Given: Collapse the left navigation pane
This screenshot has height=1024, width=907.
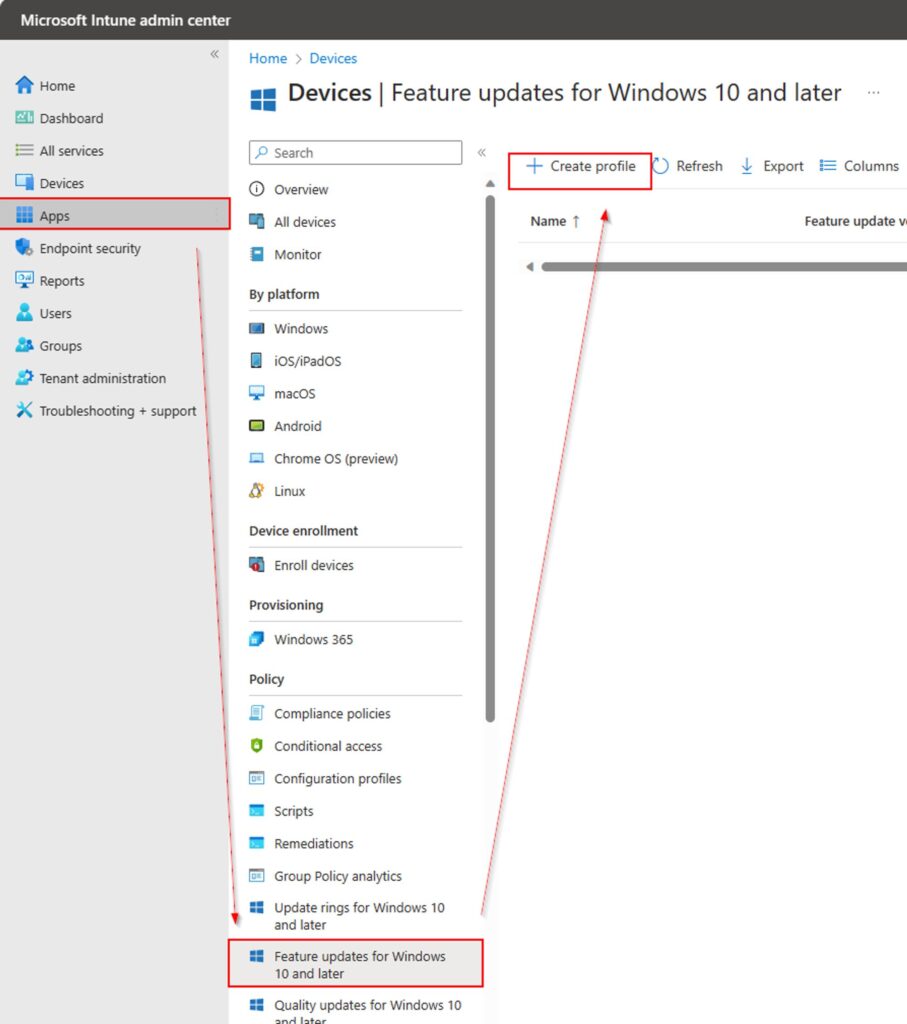Looking at the screenshot, I should pos(213,54).
